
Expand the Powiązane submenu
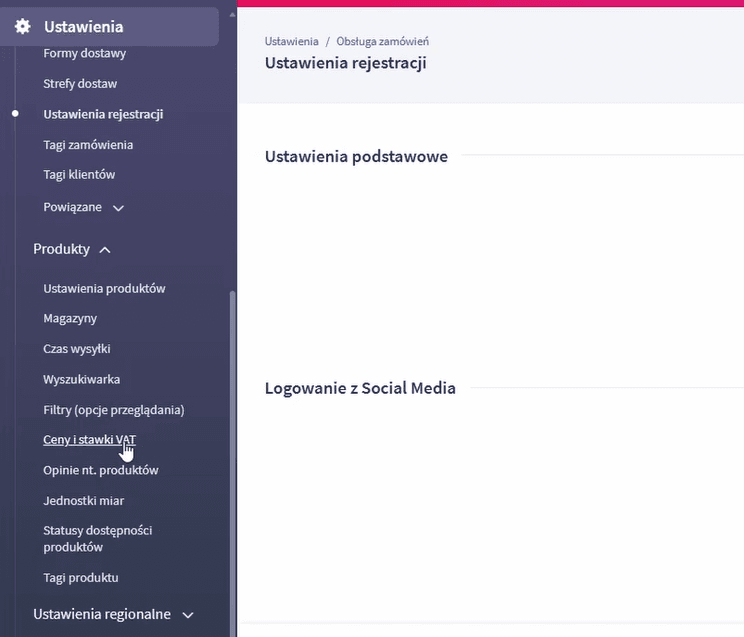click(x=118, y=208)
